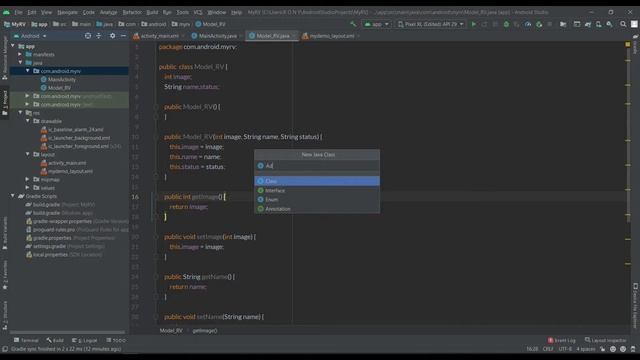This screenshot has height=360, width=640.
Task: Open the File menu
Action: 18,12
